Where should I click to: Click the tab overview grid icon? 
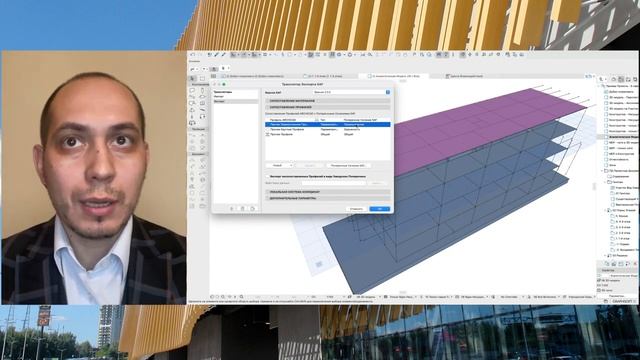coord(213,76)
